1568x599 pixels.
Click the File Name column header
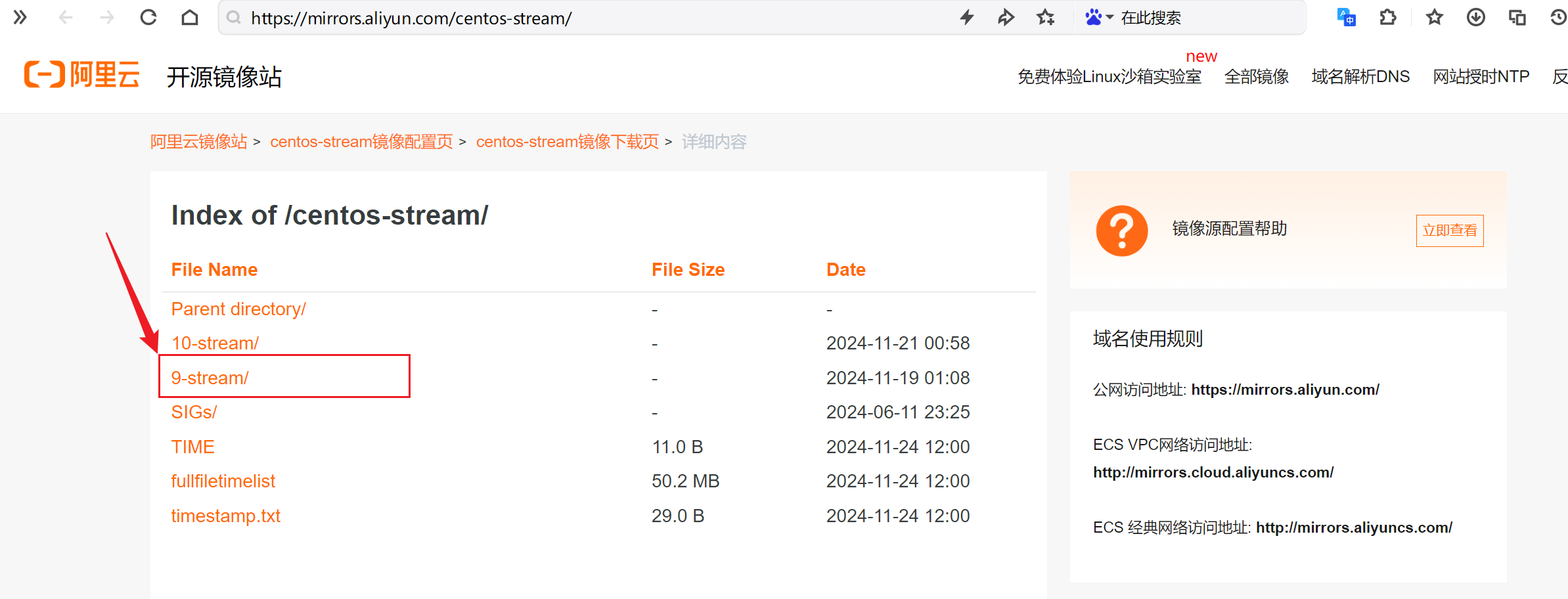214,270
